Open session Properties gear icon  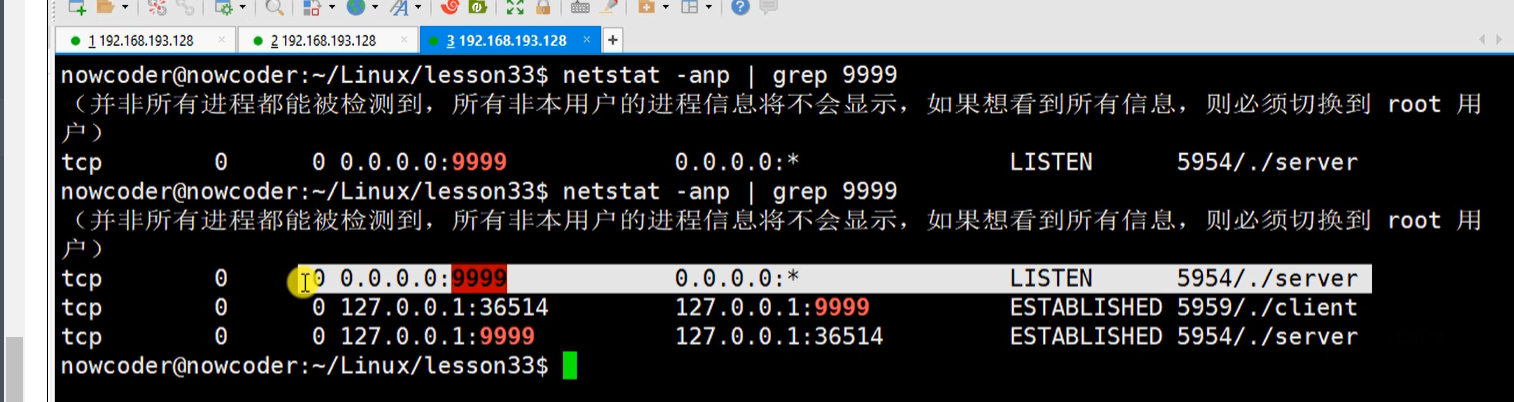coord(224,7)
